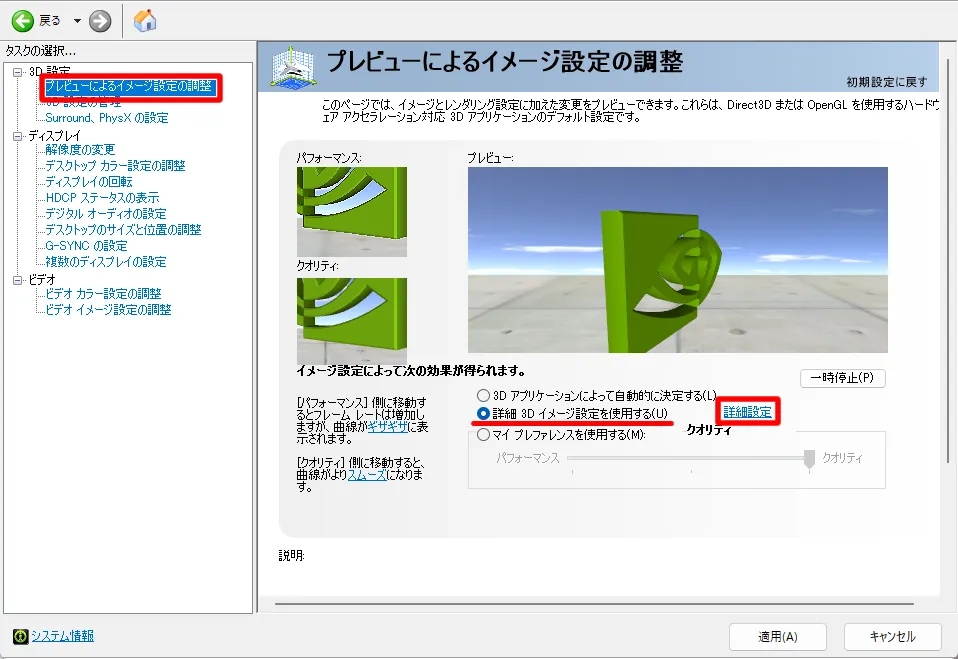Click the Home icon in toolbar
The width and height of the screenshot is (958, 659).
[145, 20]
